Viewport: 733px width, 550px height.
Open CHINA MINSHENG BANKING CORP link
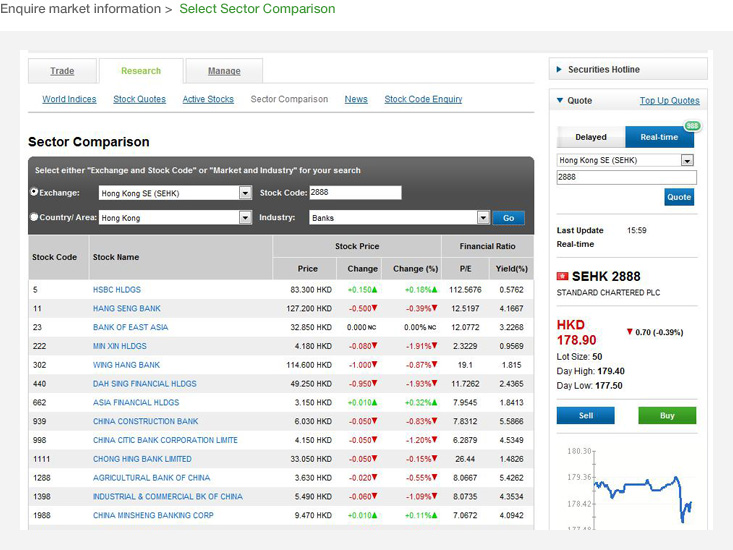153,515
